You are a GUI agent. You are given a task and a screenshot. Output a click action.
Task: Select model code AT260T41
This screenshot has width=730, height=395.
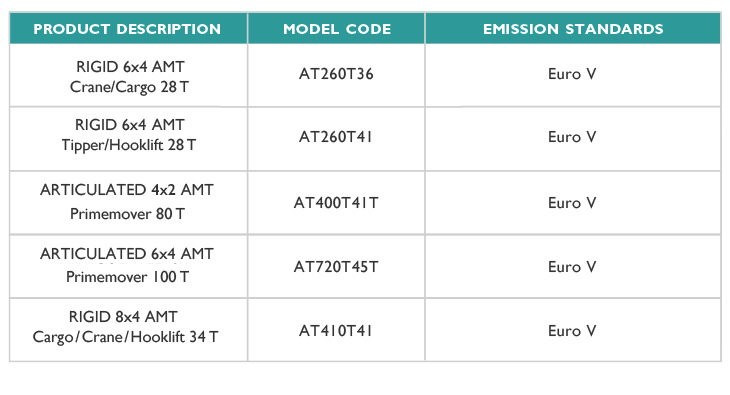(x=336, y=137)
